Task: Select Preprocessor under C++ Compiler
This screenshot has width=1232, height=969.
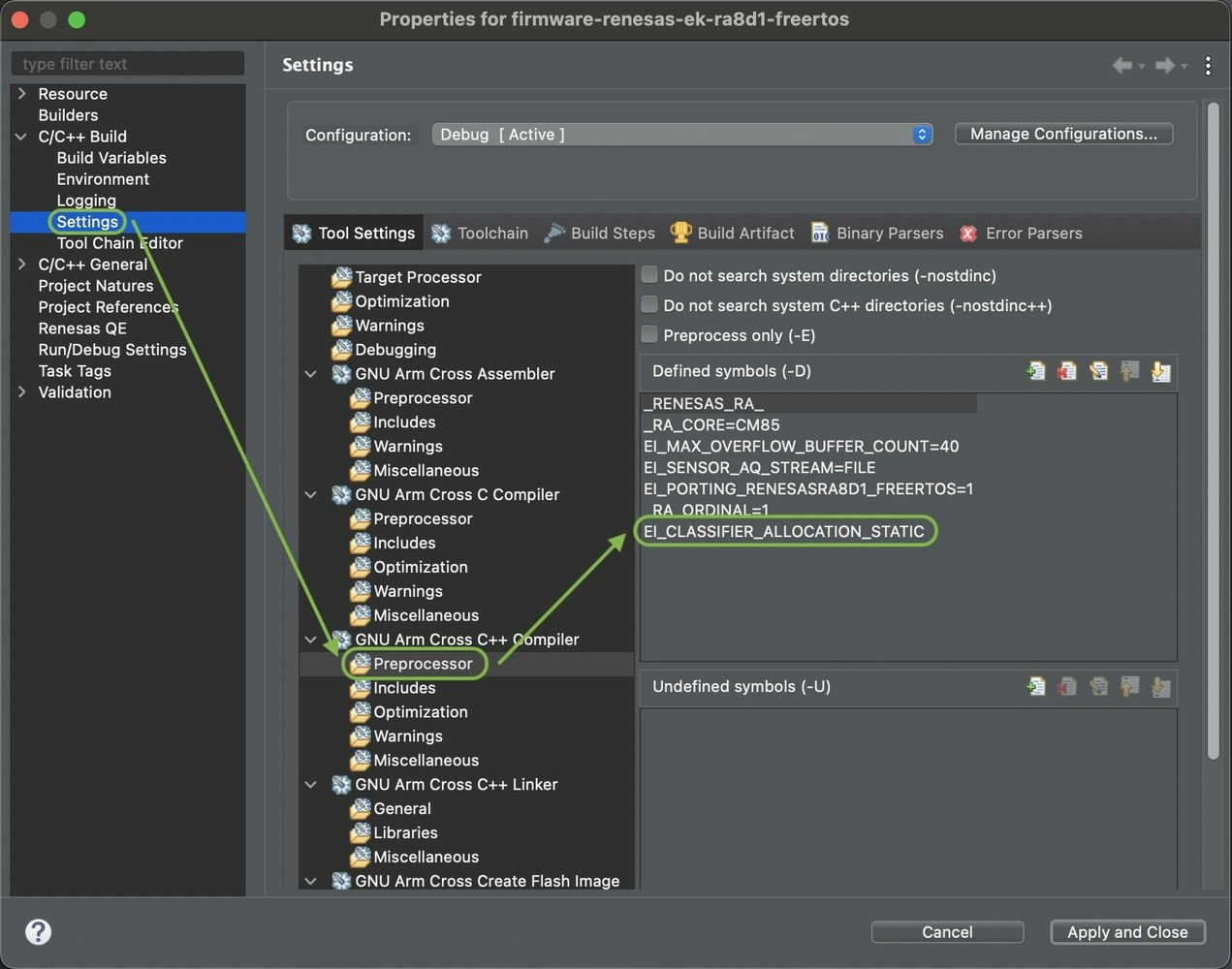Action: 423,664
